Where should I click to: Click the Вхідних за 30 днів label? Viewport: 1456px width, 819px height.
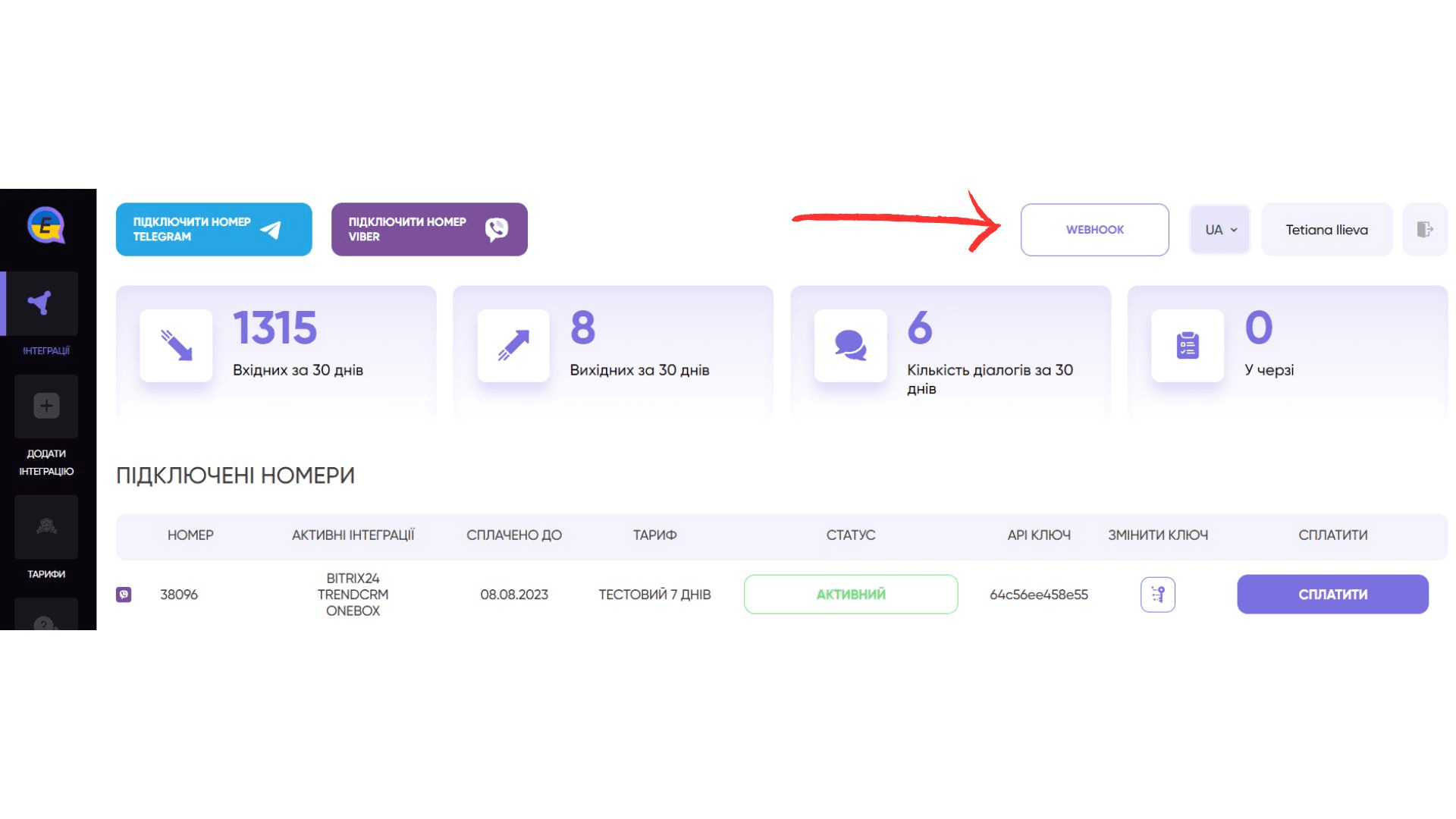[298, 370]
